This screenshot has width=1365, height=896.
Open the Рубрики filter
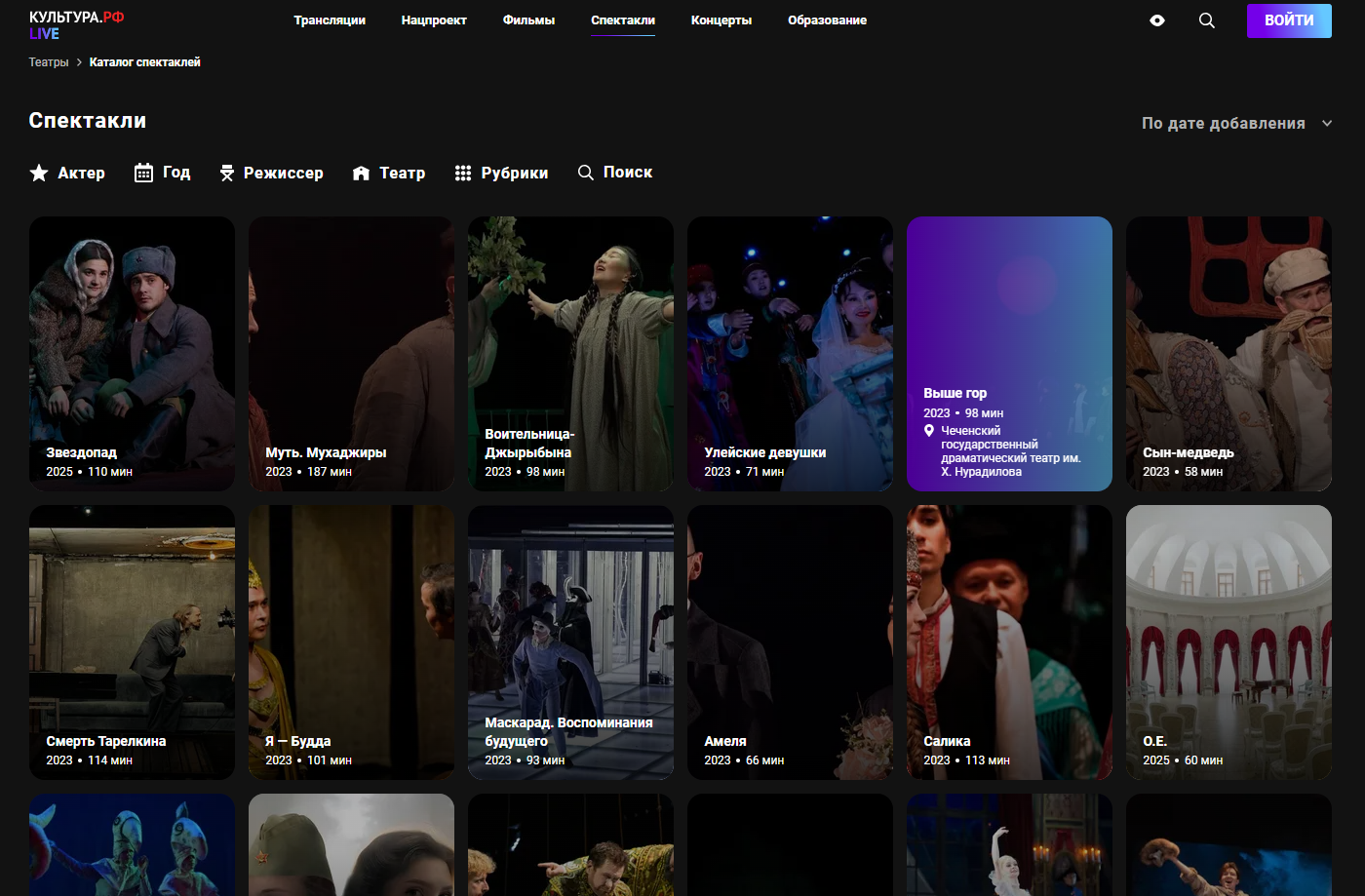click(x=501, y=173)
